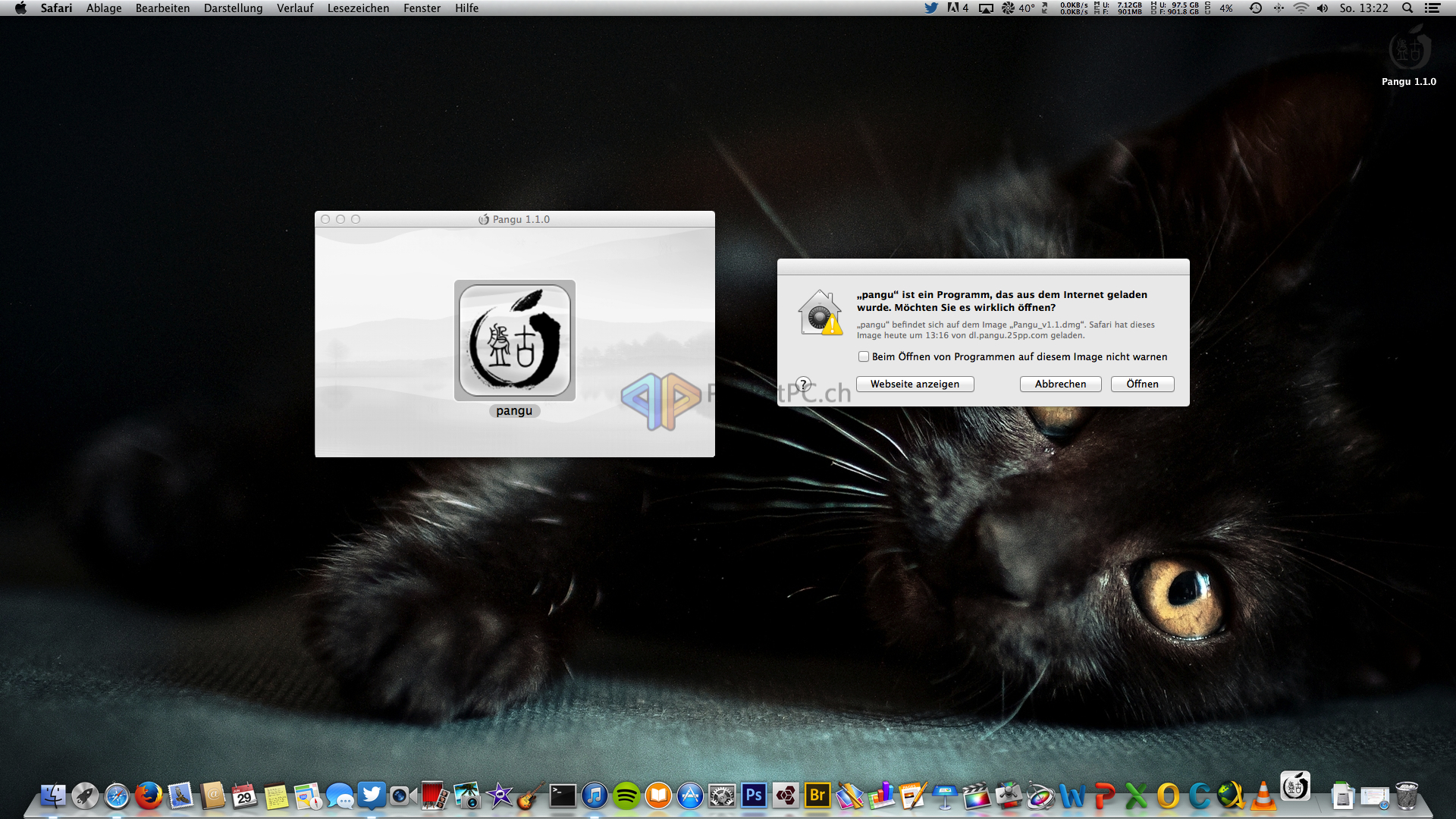1456x819 pixels.
Task: Open FaceTime camera icon in the Dock
Action: (403, 795)
